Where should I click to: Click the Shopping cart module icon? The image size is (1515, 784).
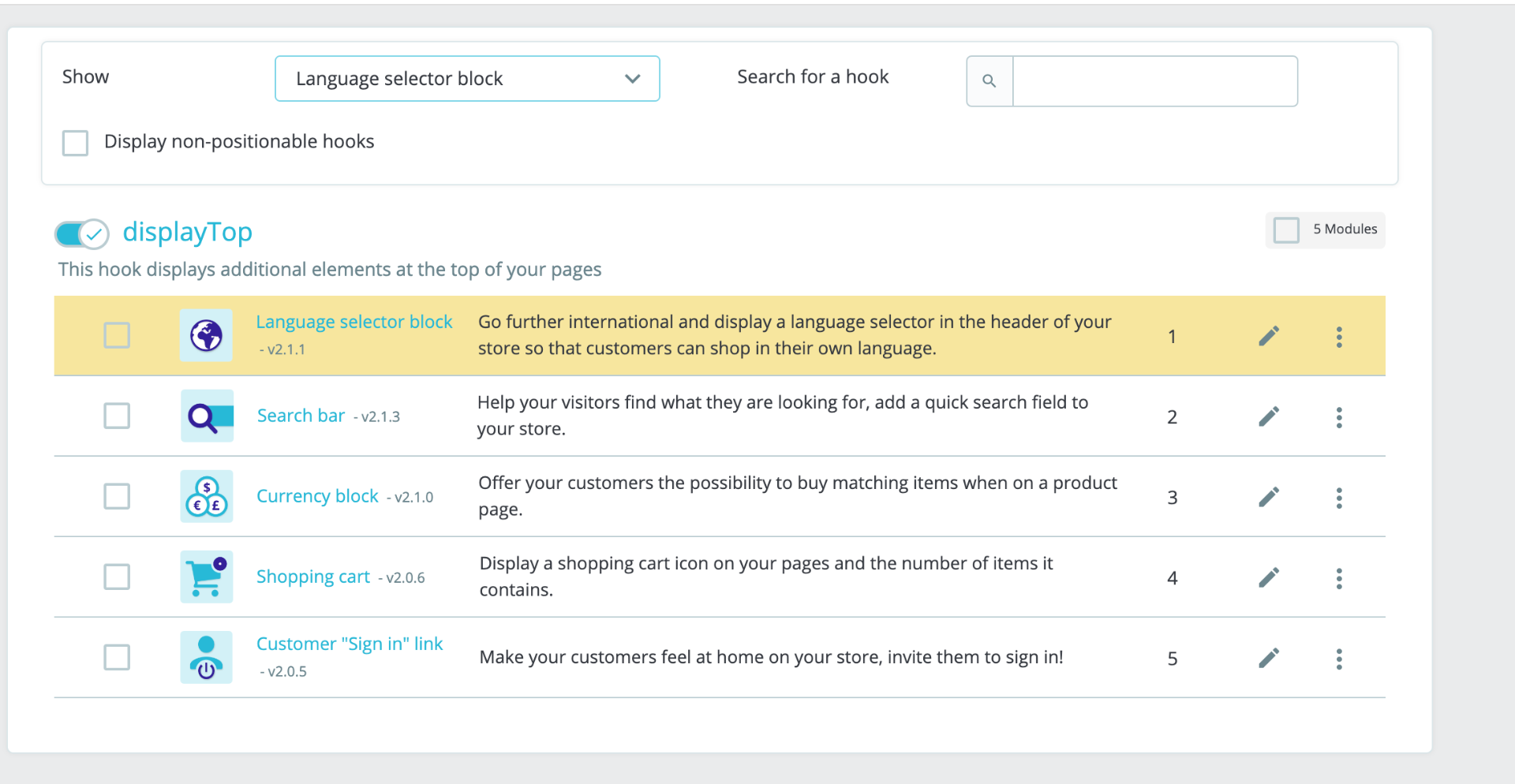coord(207,577)
